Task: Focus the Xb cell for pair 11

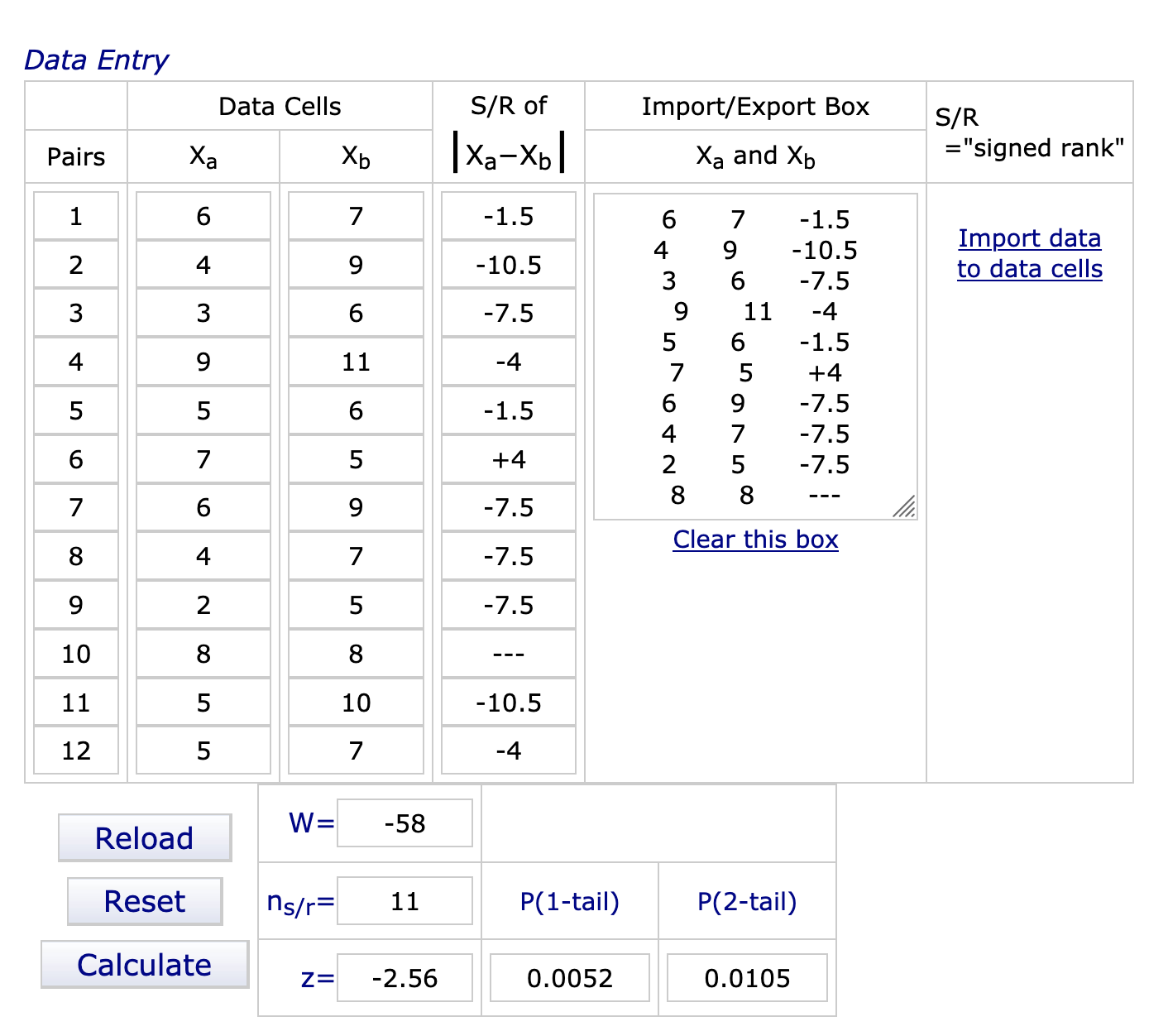Action: pyautogui.click(x=356, y=703)
